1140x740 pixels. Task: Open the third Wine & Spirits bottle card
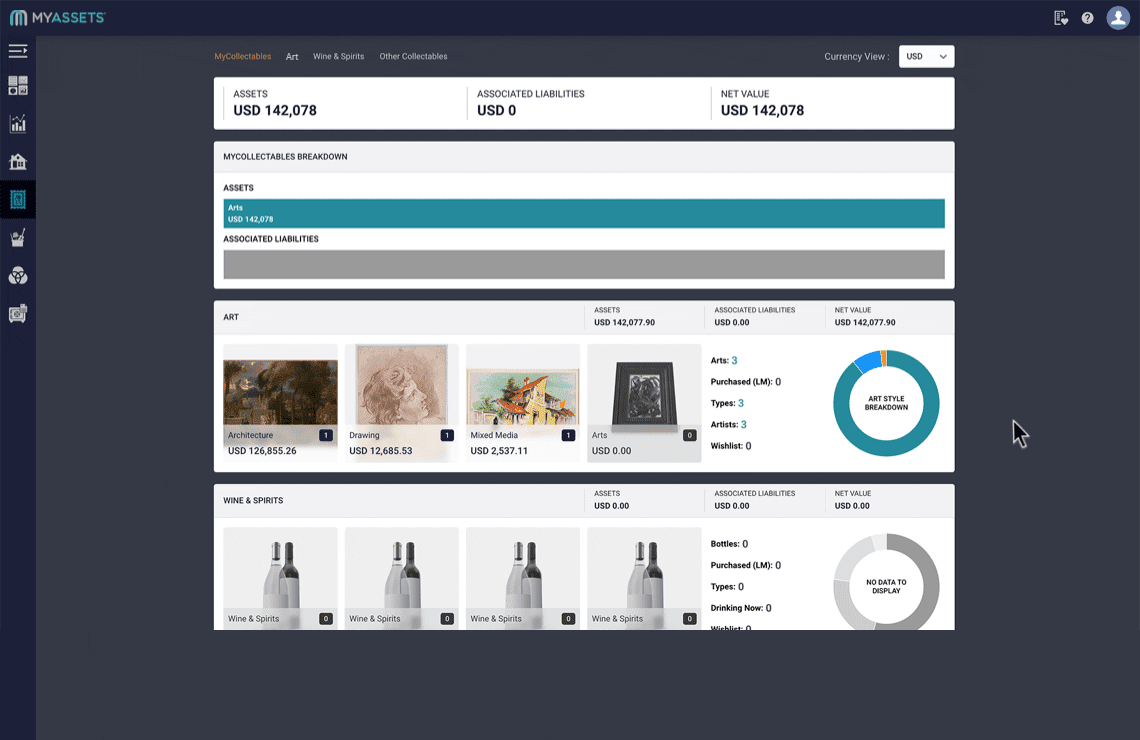click(x=523, y=578)
